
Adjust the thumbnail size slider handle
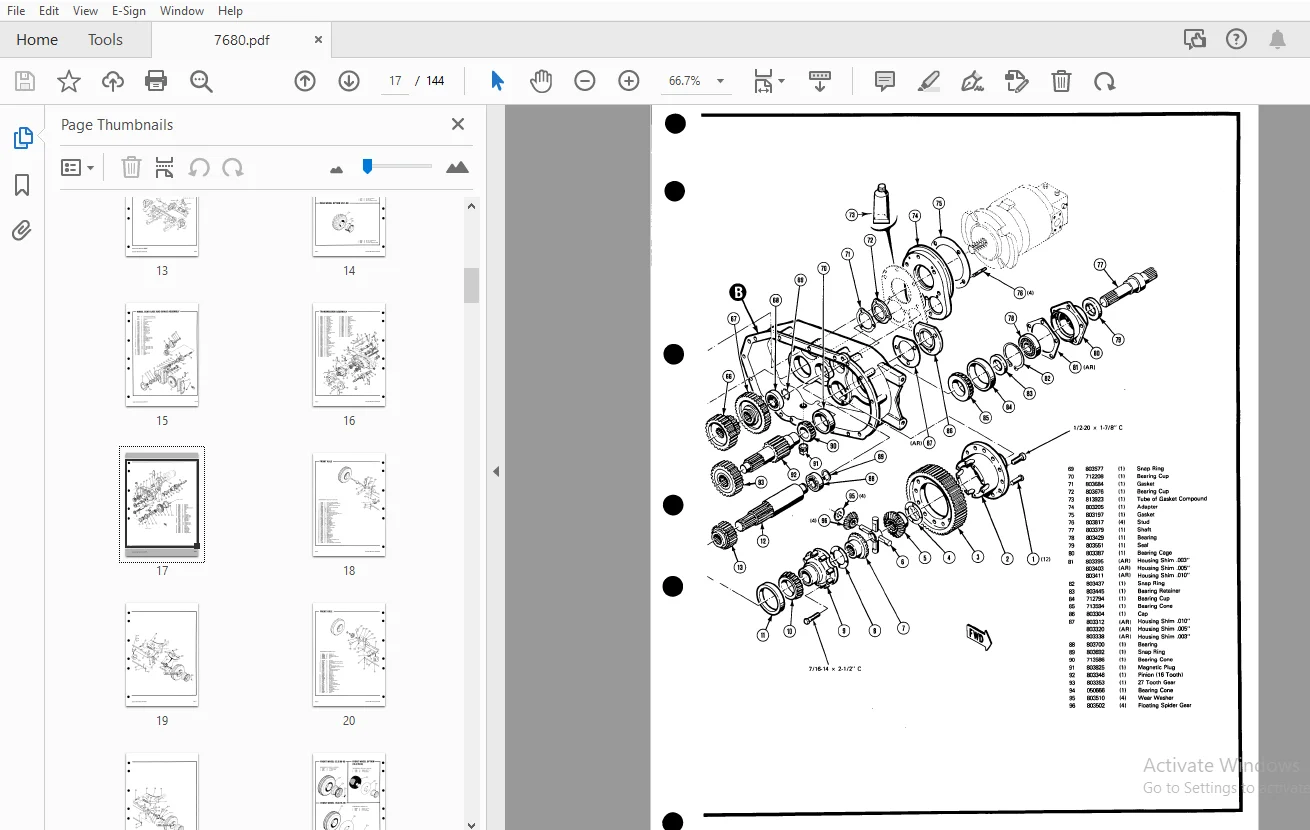coord(367,166)
